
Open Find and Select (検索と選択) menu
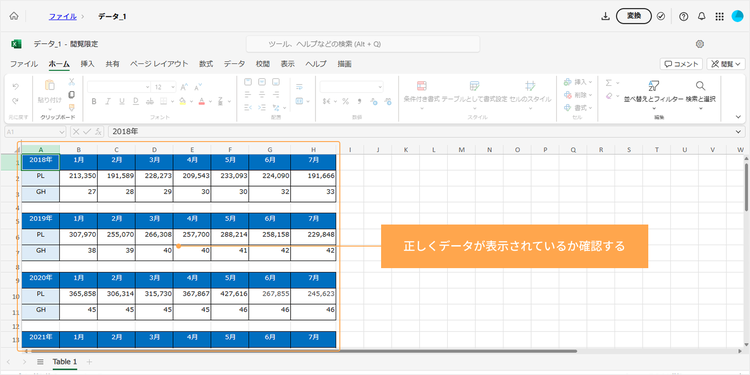point(700,94)
